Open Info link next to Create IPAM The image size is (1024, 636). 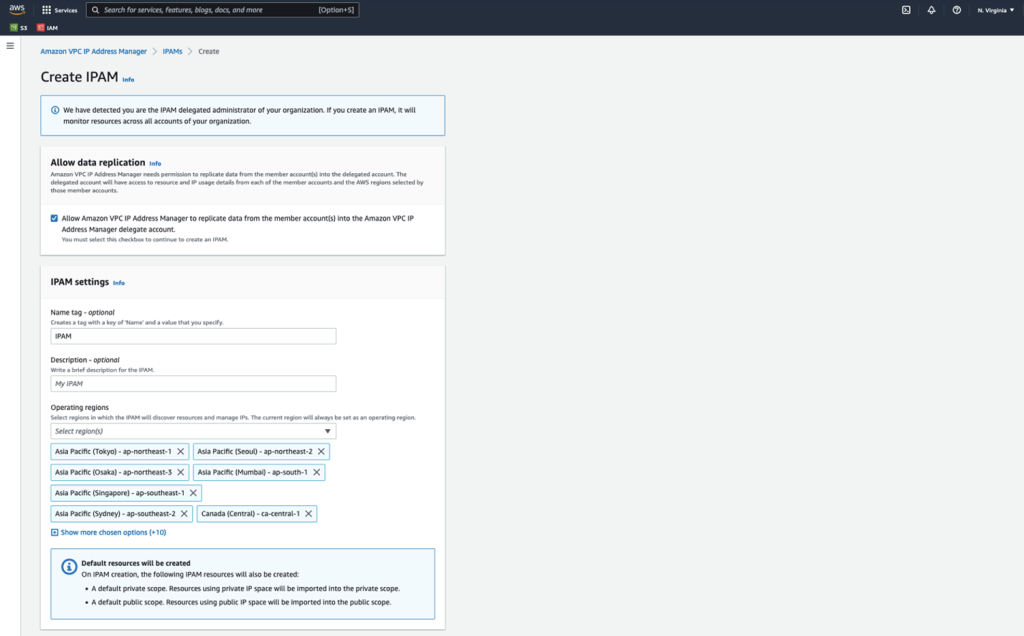128,80
